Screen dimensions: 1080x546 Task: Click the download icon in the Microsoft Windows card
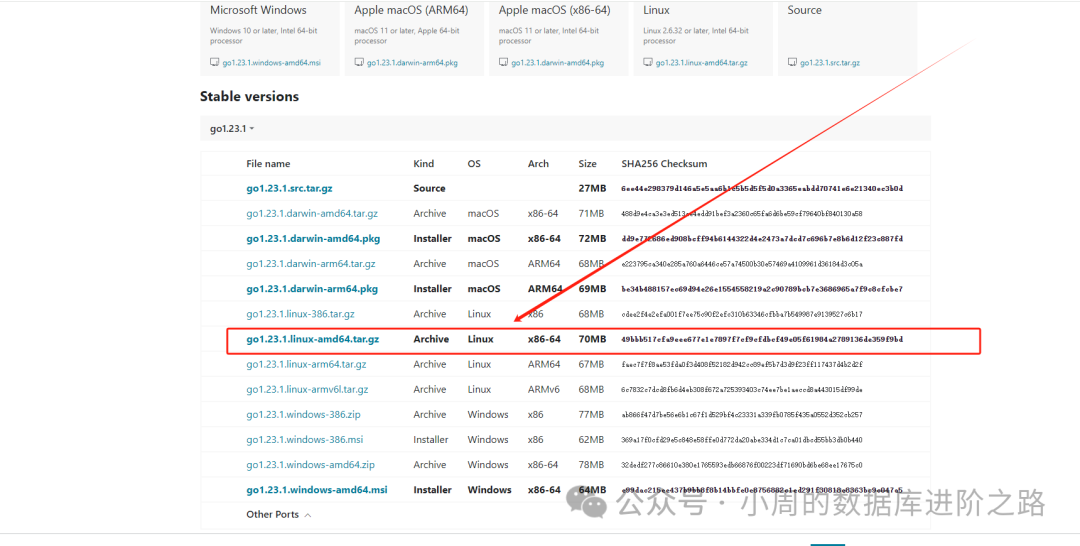click(214, 62)
